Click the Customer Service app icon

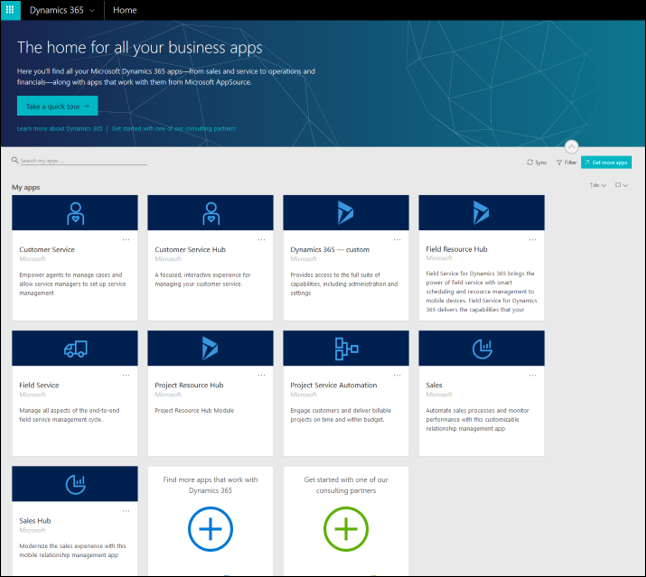point(75,213)
